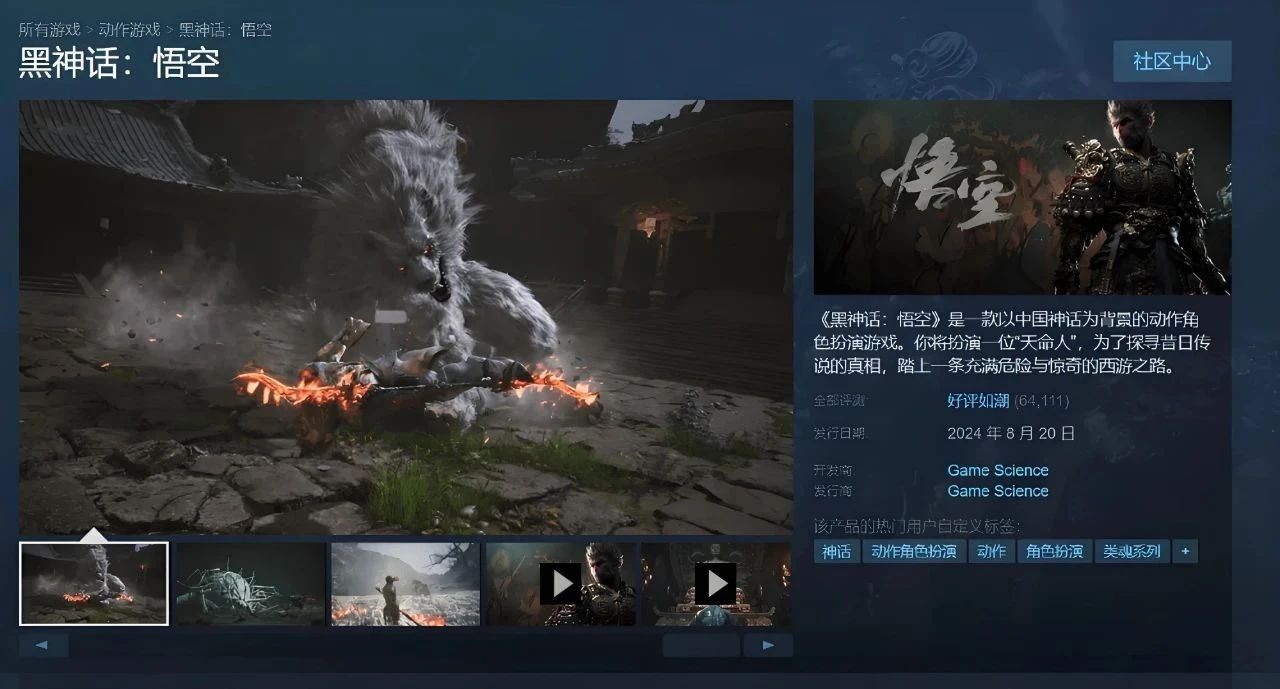The width and height of the screenshot is (1280, 689).
Task: Click the right arrow under the thumbnails
Action: pos(768,645)
